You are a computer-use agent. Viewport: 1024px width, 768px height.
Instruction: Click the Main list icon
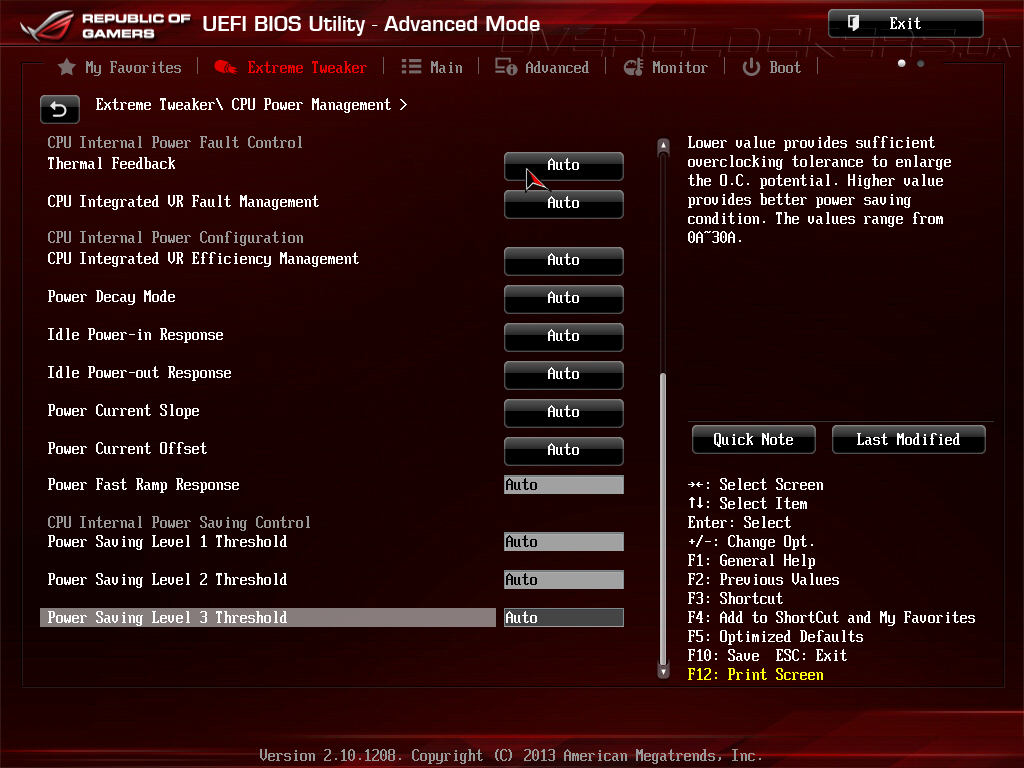tap(411, 67)
